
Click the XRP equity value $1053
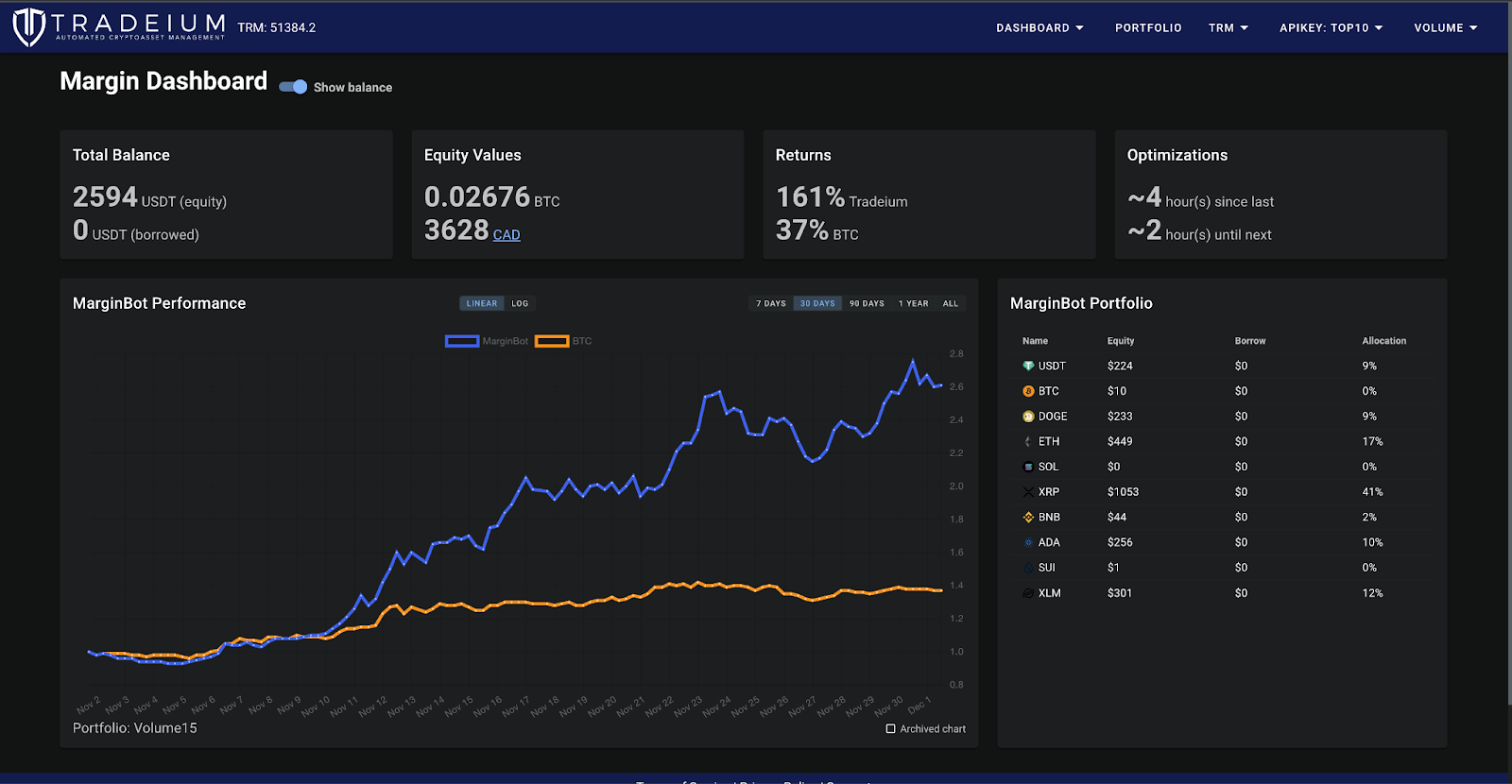[x=1123, y=492]
